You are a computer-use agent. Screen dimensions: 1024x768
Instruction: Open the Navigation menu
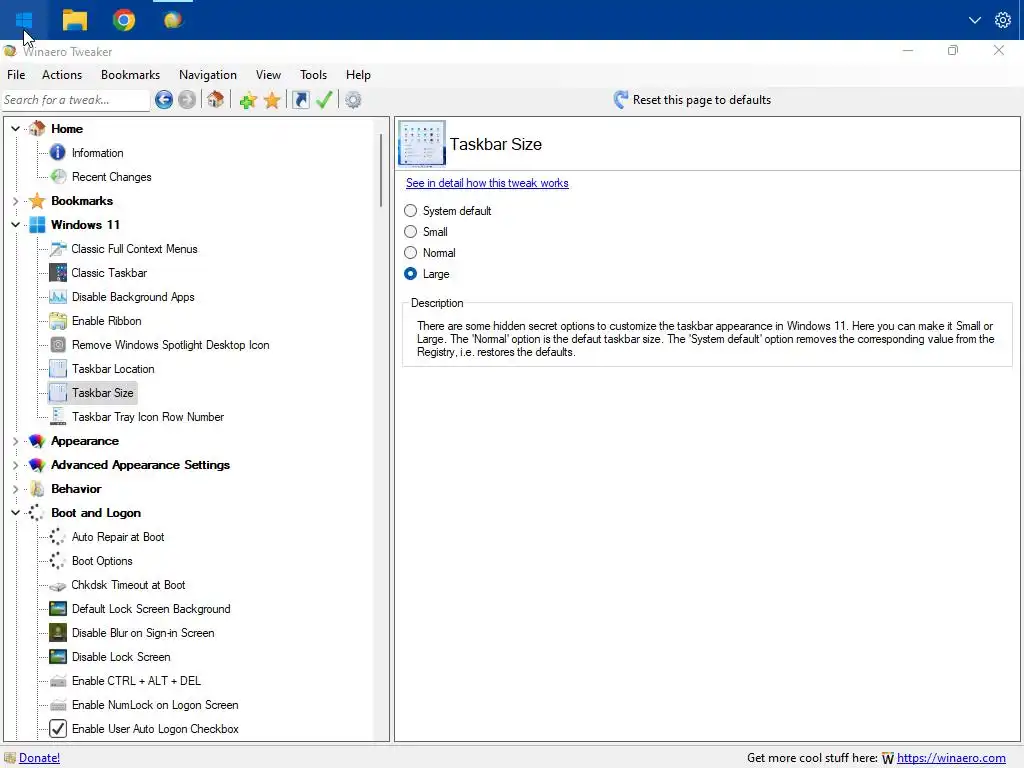click(x=208, y=74)
